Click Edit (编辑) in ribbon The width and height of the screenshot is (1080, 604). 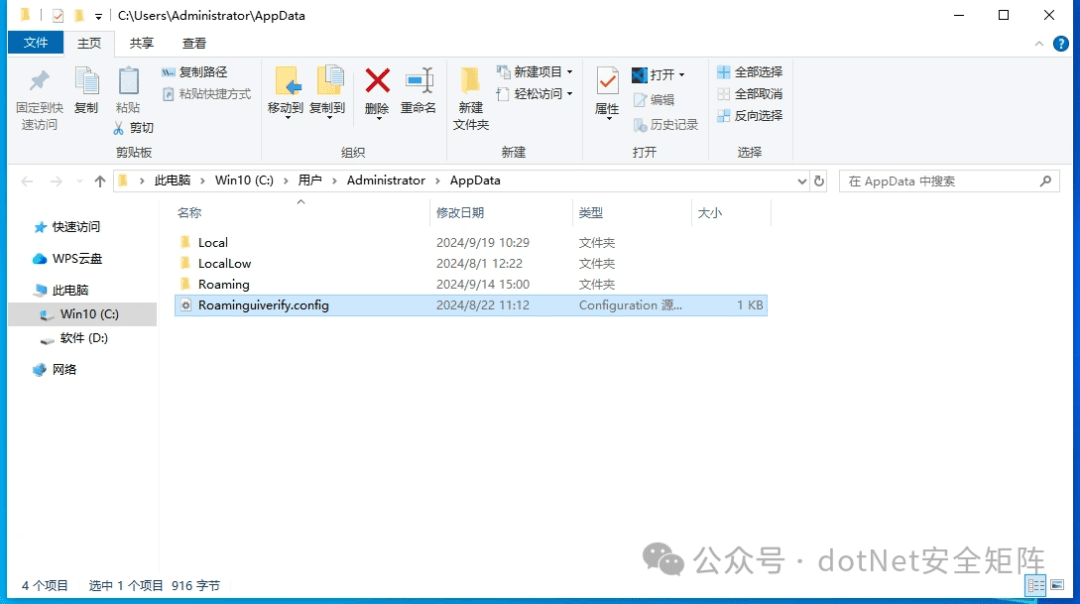[x=654, y=100]
